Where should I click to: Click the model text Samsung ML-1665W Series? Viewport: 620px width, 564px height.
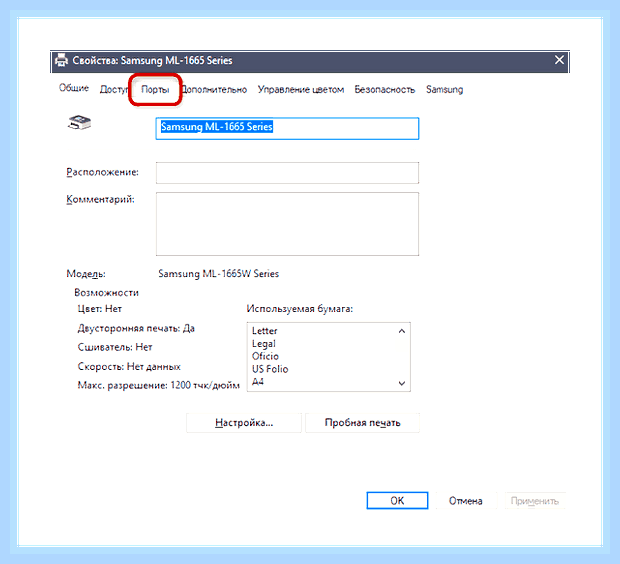click(219, 274)
